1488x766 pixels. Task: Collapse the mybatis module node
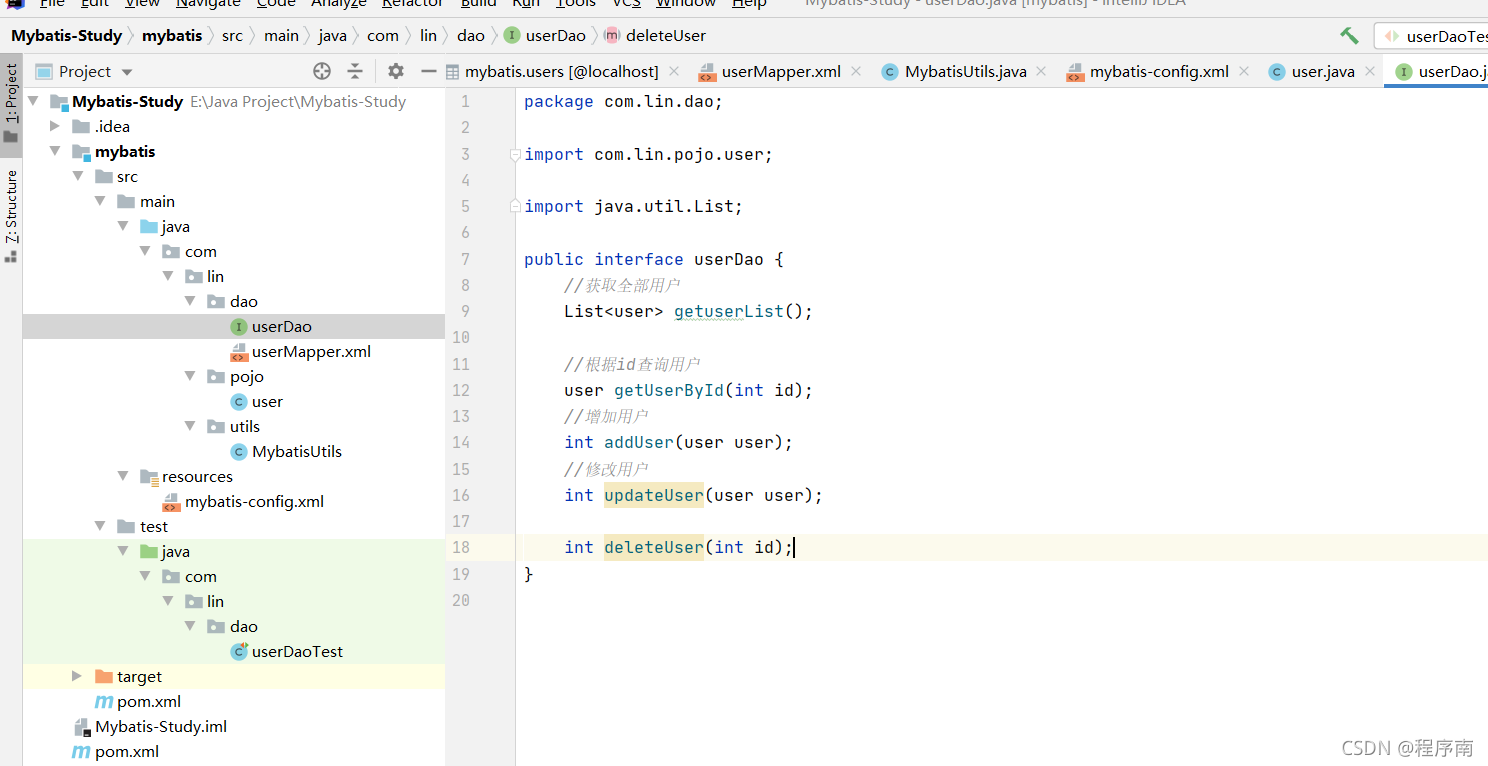tap(55, 151)
